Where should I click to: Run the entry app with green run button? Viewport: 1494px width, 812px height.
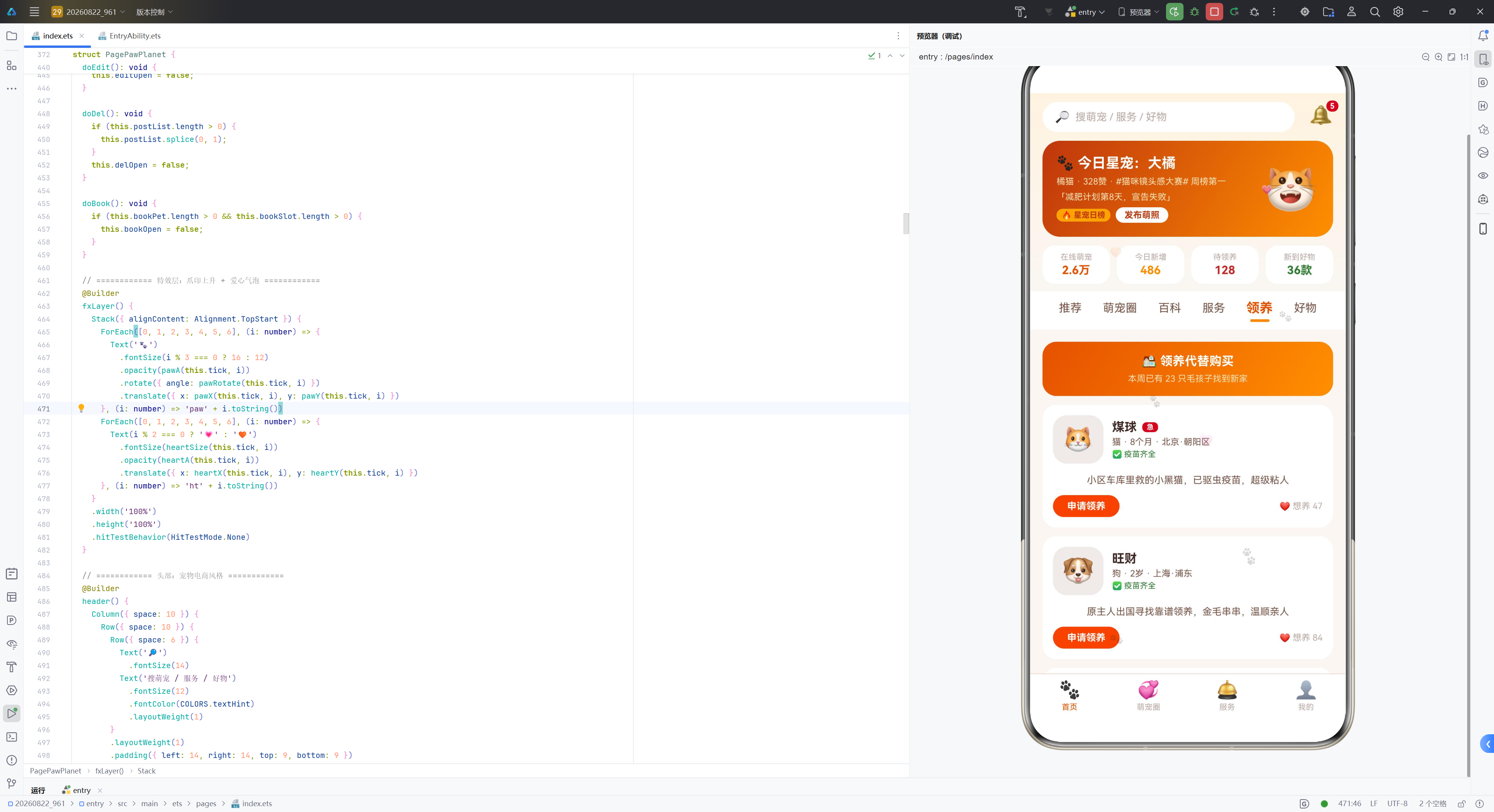point(1175,12)
